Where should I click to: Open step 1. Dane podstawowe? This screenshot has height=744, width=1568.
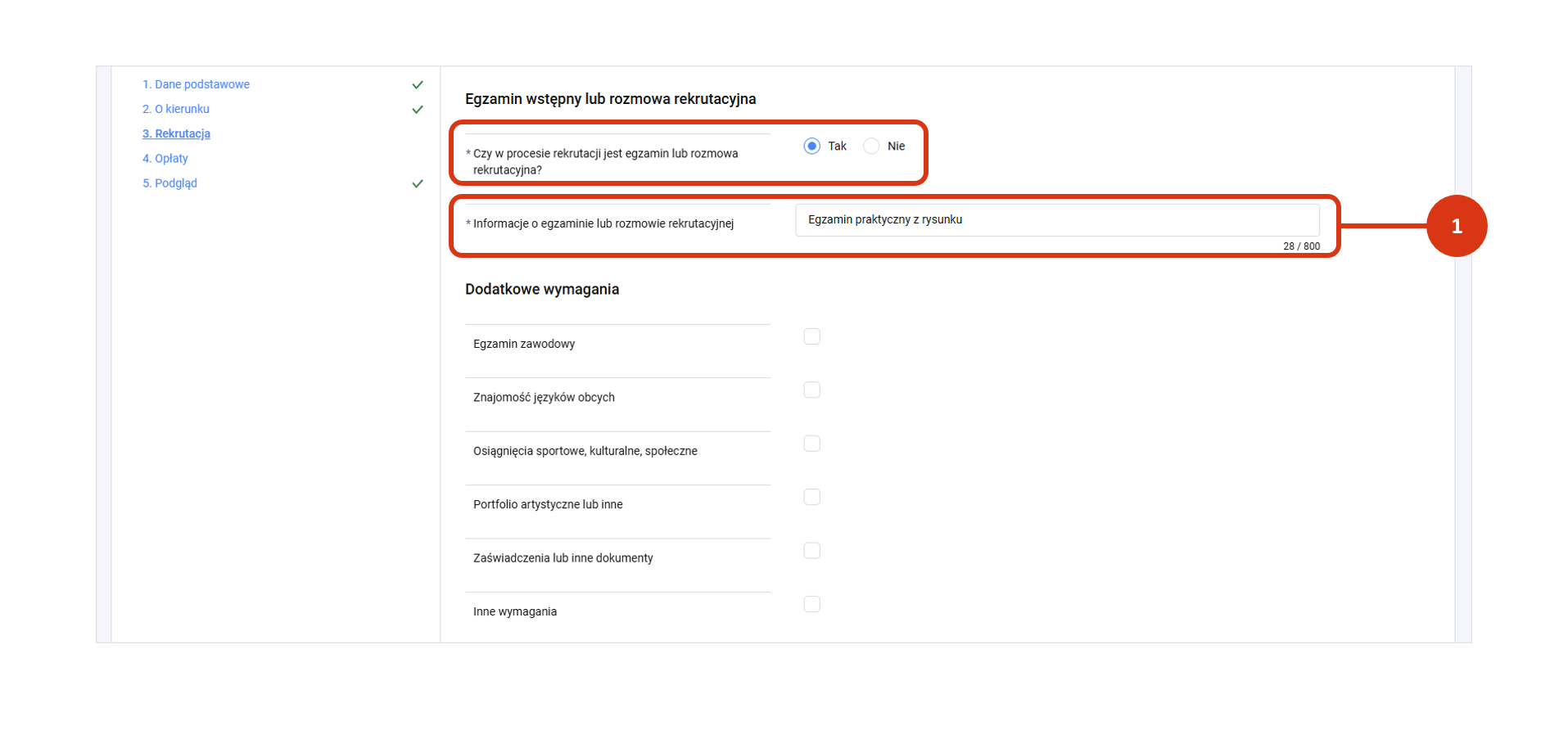point(196,84)
